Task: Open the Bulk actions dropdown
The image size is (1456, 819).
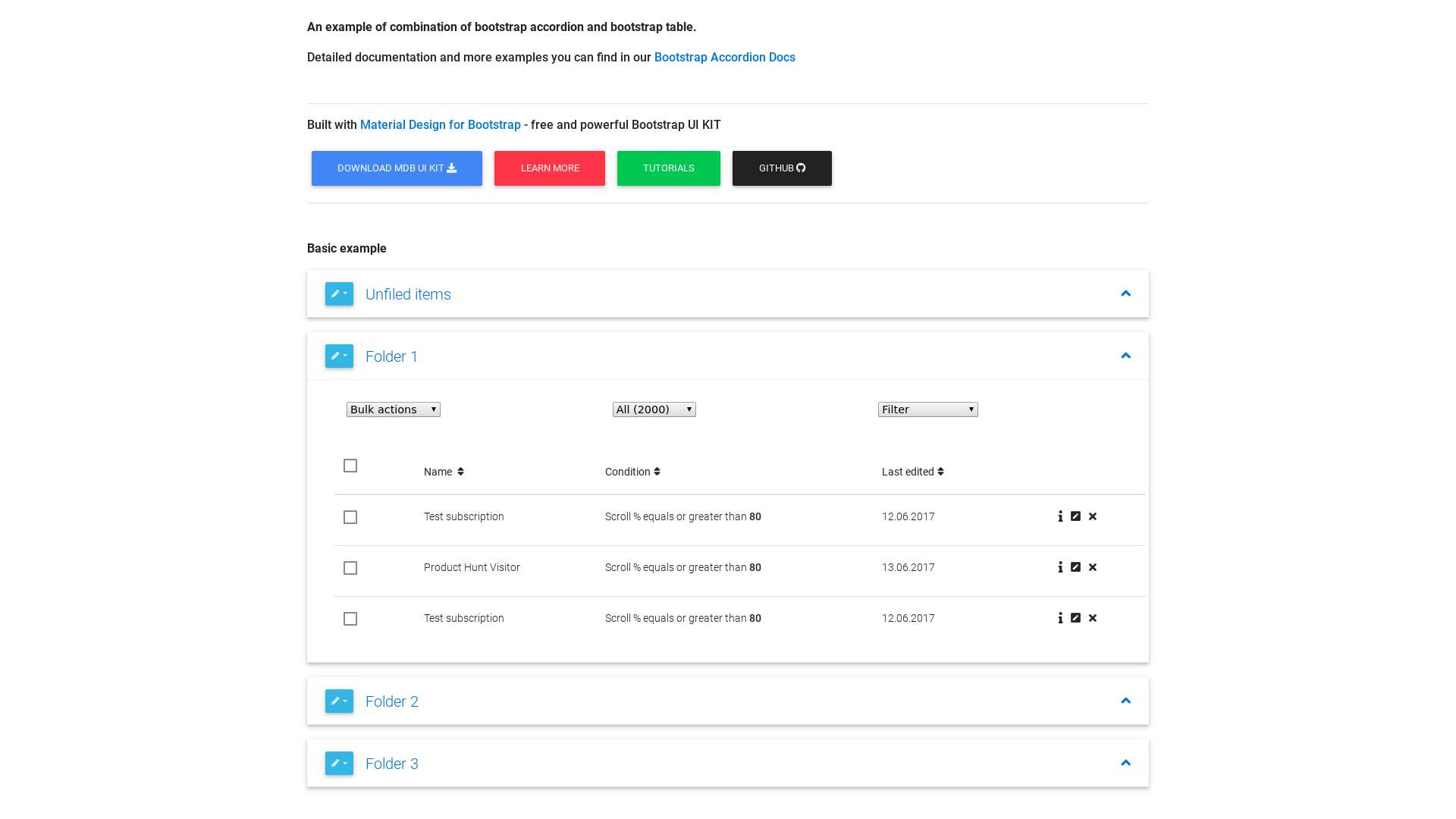Action: [392, 409]
